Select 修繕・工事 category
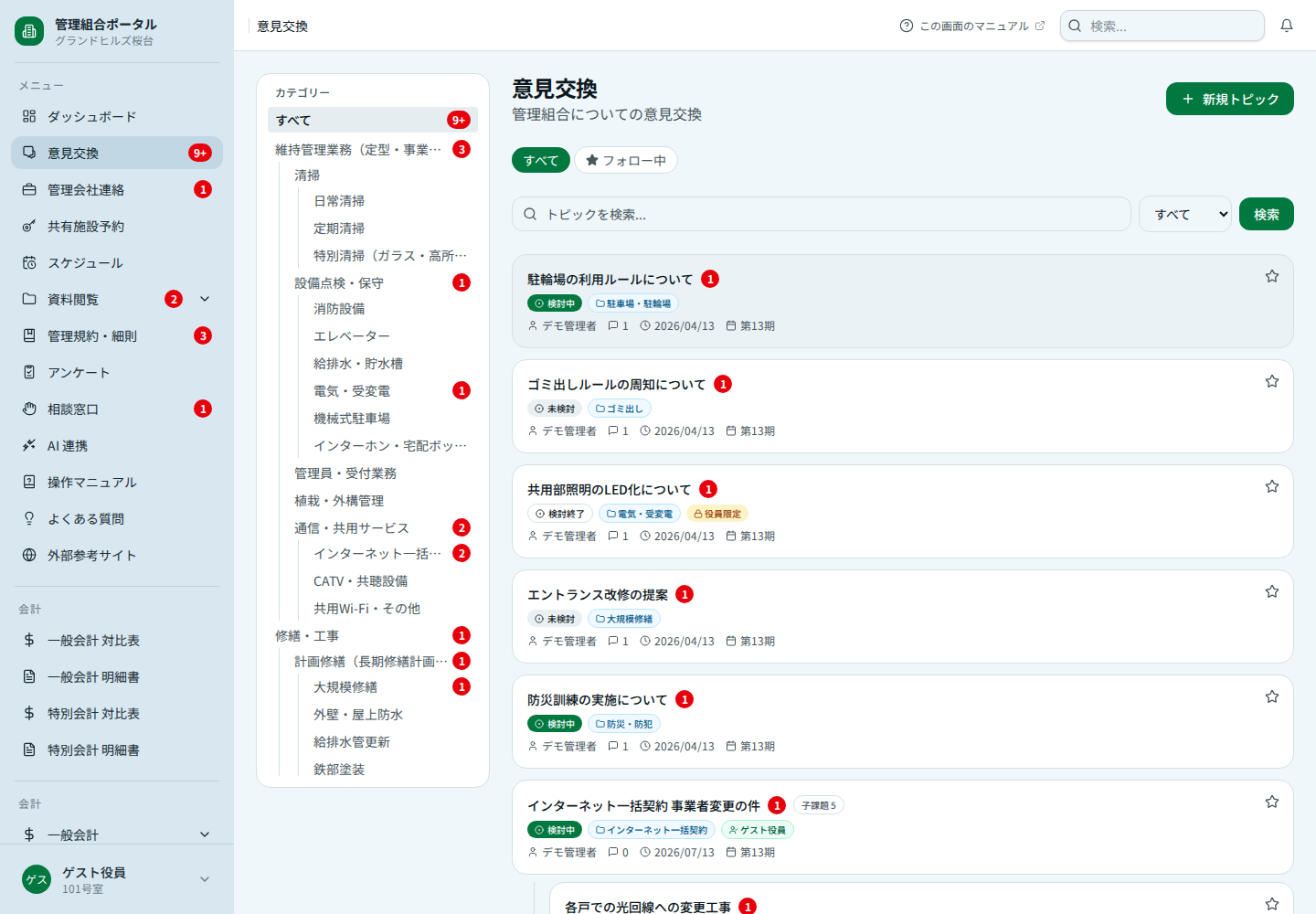1316x914 pixels. point(373,636)
